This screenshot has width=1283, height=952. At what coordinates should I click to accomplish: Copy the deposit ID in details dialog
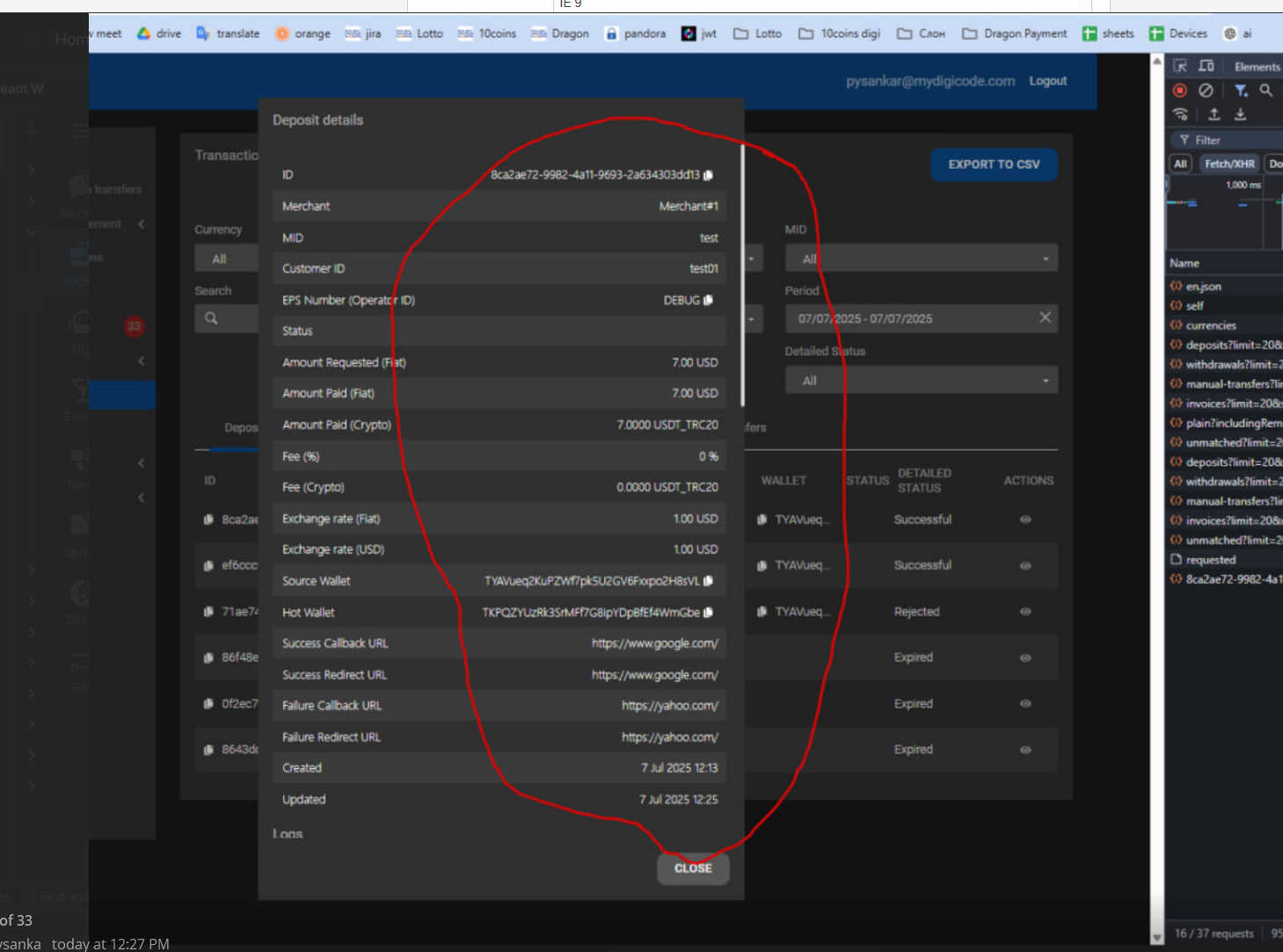709,175
